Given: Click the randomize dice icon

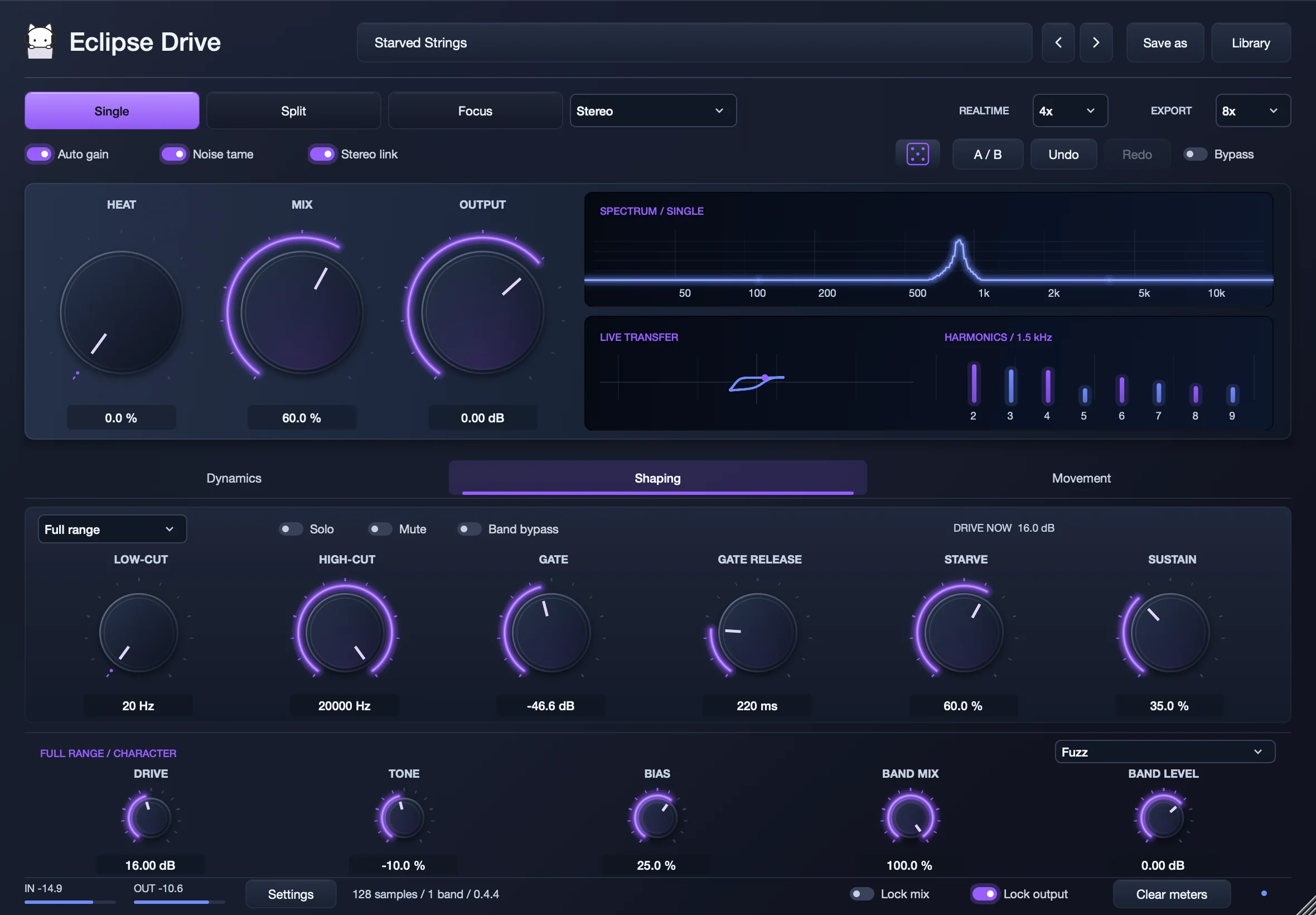Looking at the screenshot, I should click(x=917, y=154).
